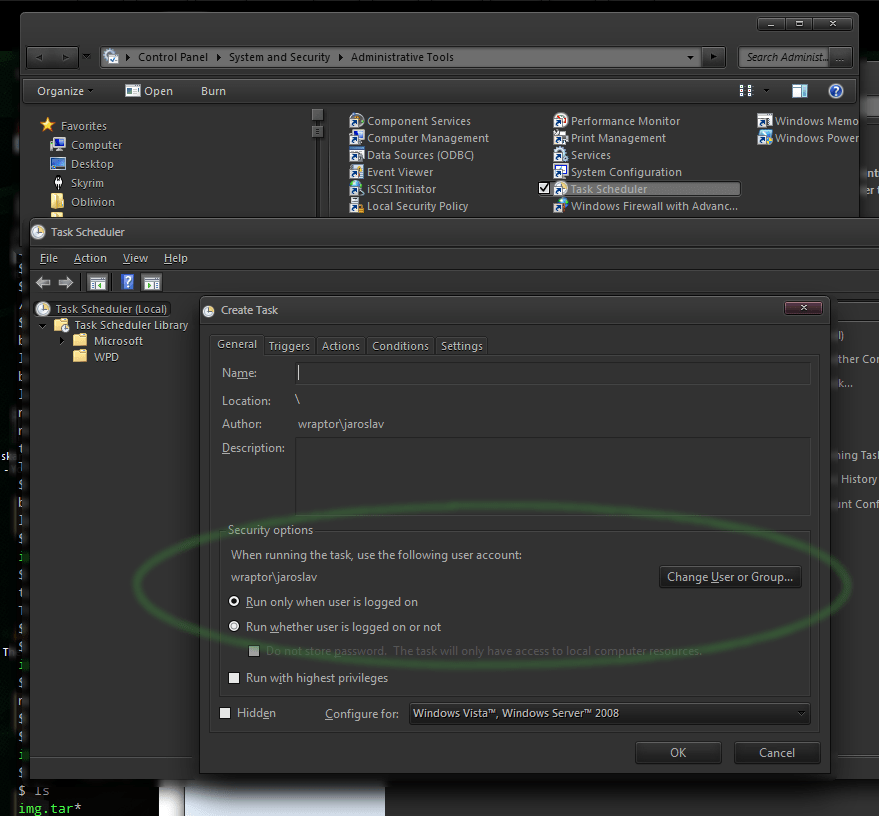
Task: Open File menu in Task Scheduler
Action: pyautogui.click(x=49, y=258)
